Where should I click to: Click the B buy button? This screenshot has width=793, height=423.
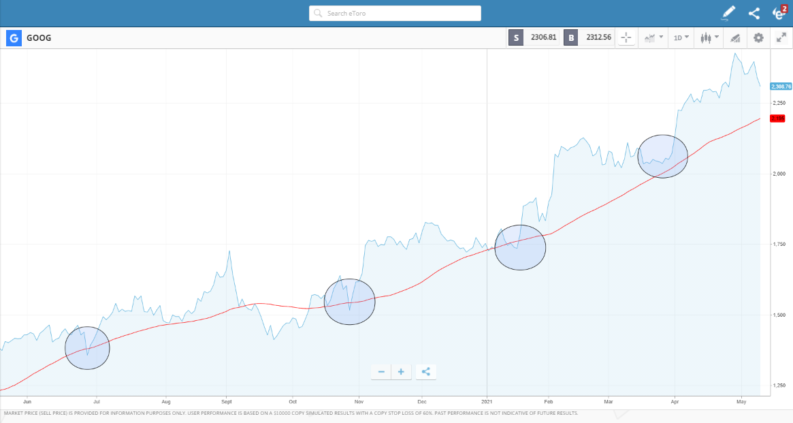click(x=571, y=38)
